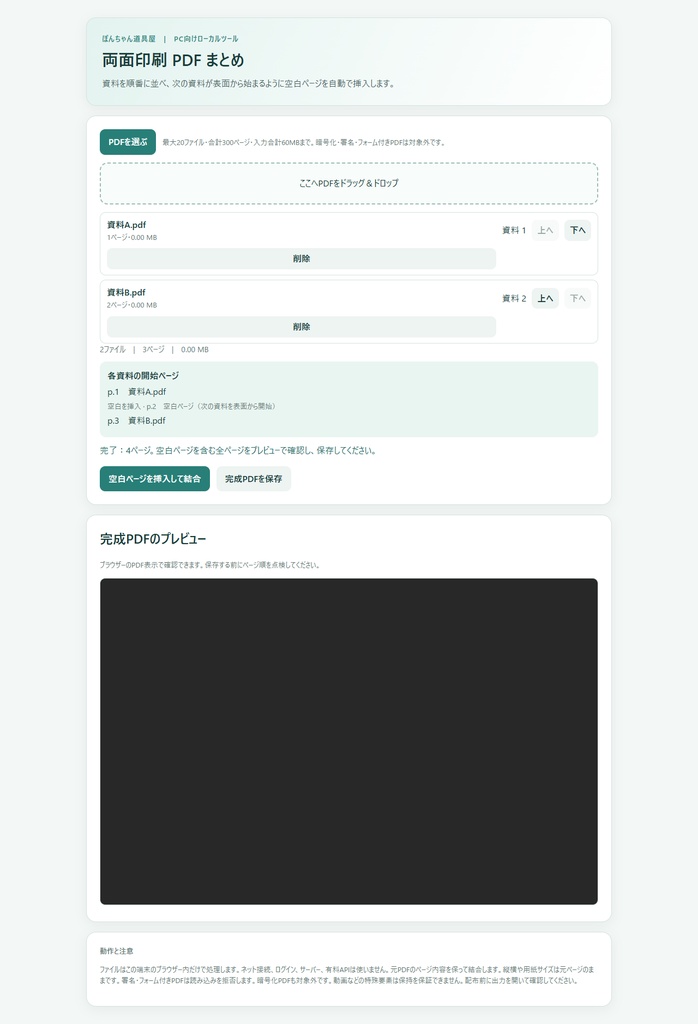
Task: Click the dark PDF preview area
Action: (349, 741)
